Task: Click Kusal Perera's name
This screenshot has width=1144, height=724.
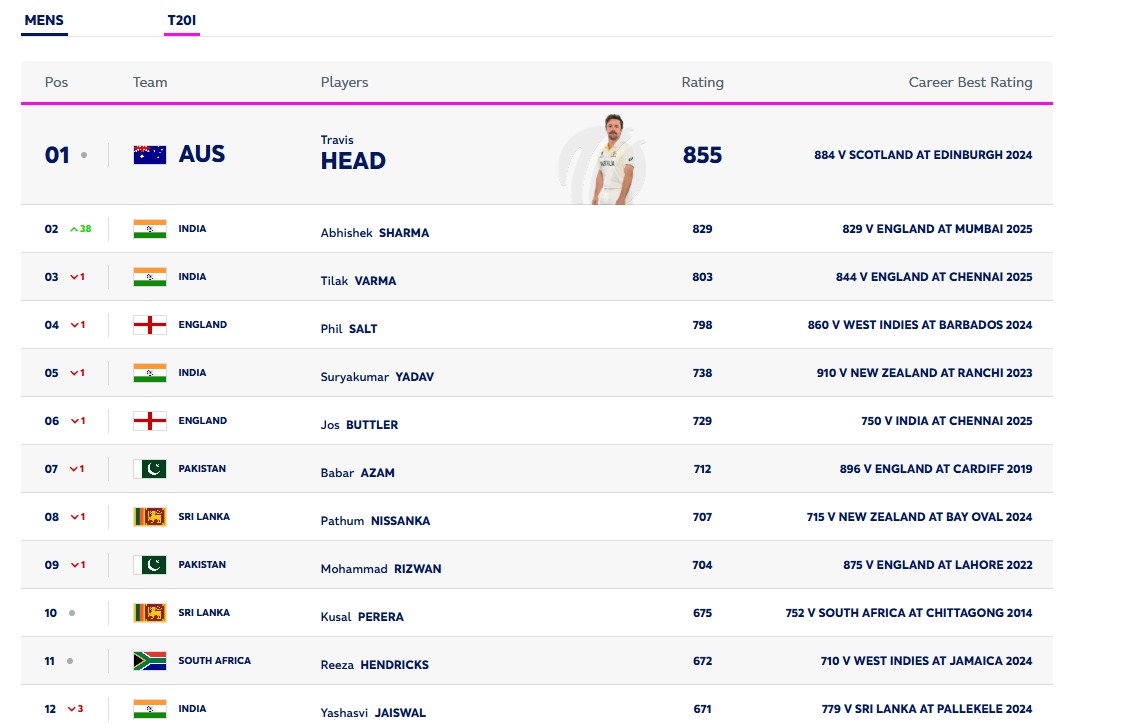Action: click(362, 617)
